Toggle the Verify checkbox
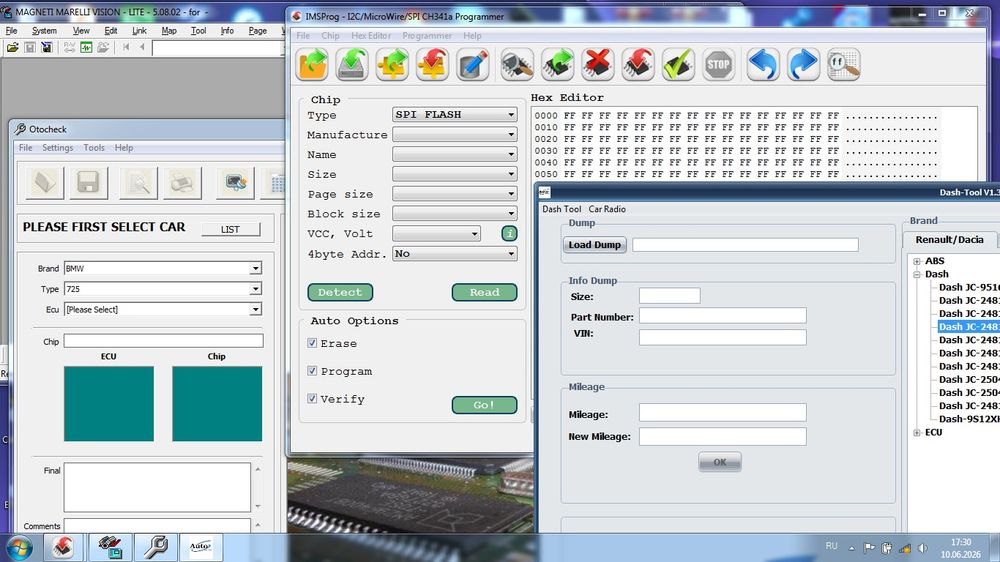 (312, 399)
